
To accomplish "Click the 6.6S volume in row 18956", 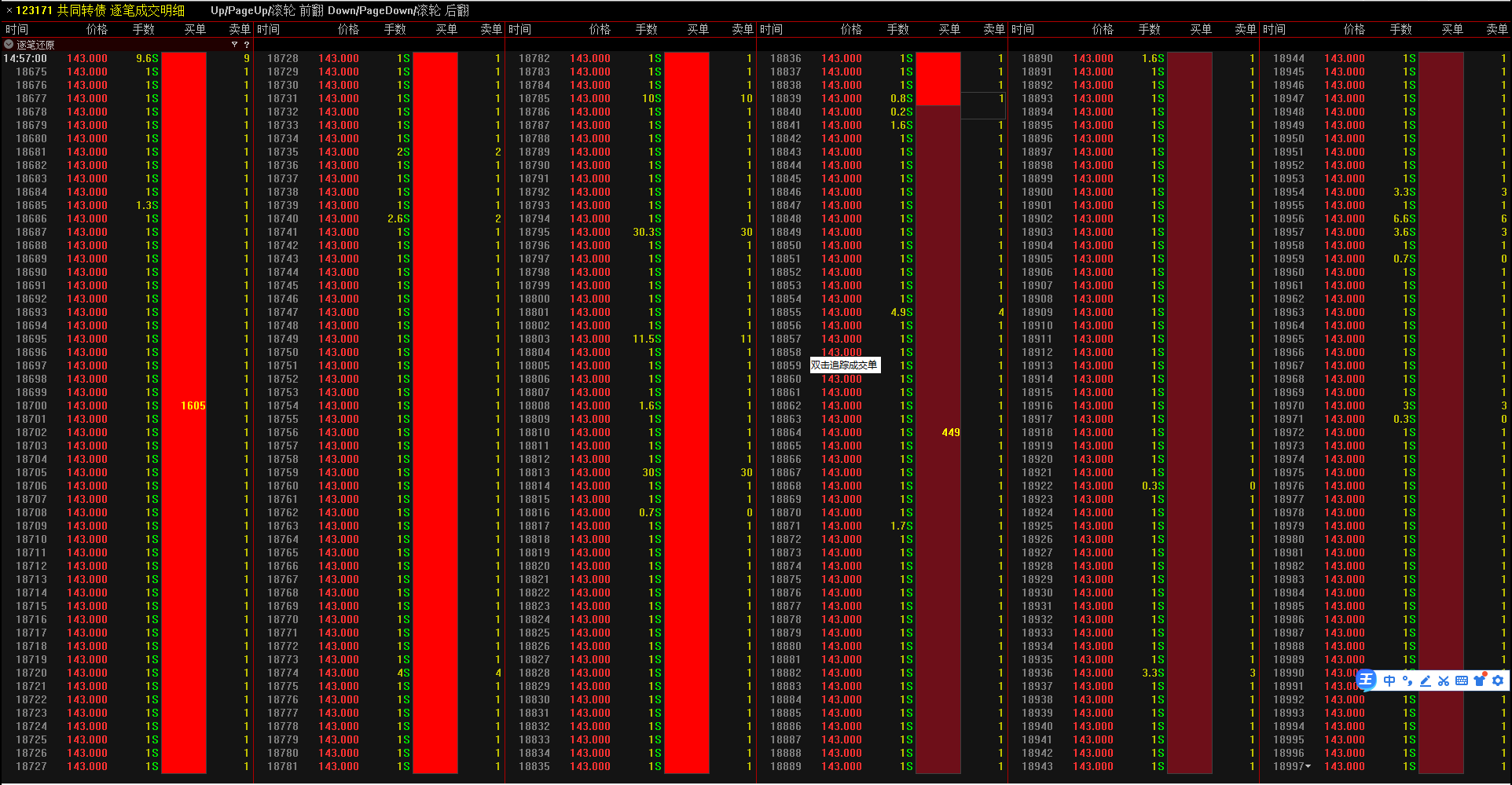I will [1404, 218].
